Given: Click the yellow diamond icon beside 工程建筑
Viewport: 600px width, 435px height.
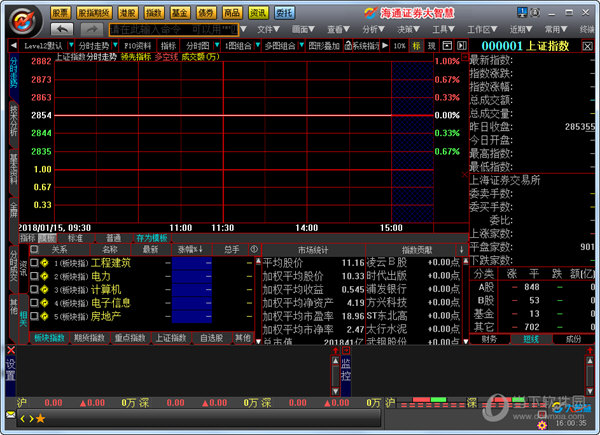Looking at the screenshot, I should (x=44, y=262).
